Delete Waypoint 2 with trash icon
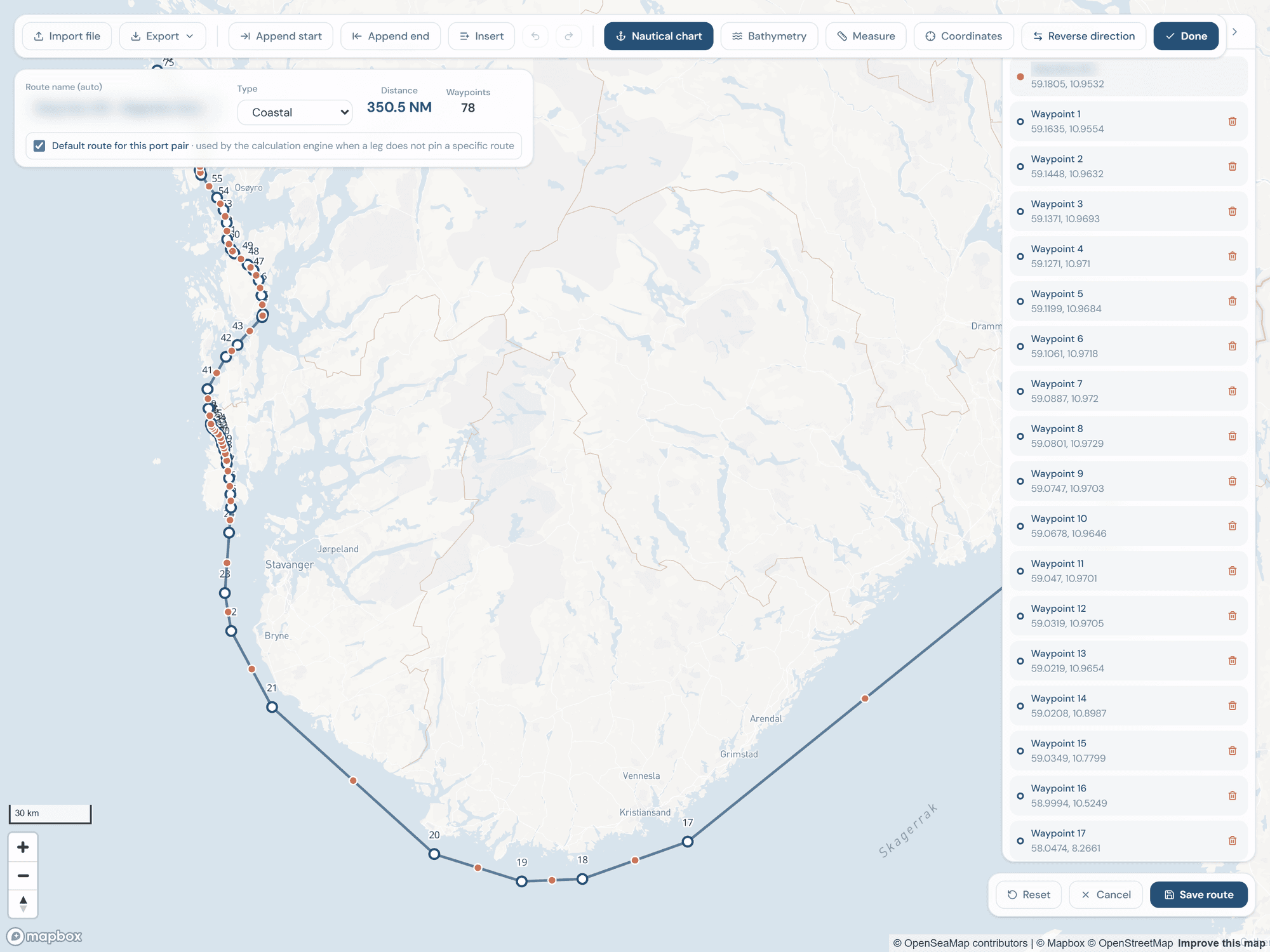The width and height of the screenshot is (1270, 952). tap(1232, 166)
